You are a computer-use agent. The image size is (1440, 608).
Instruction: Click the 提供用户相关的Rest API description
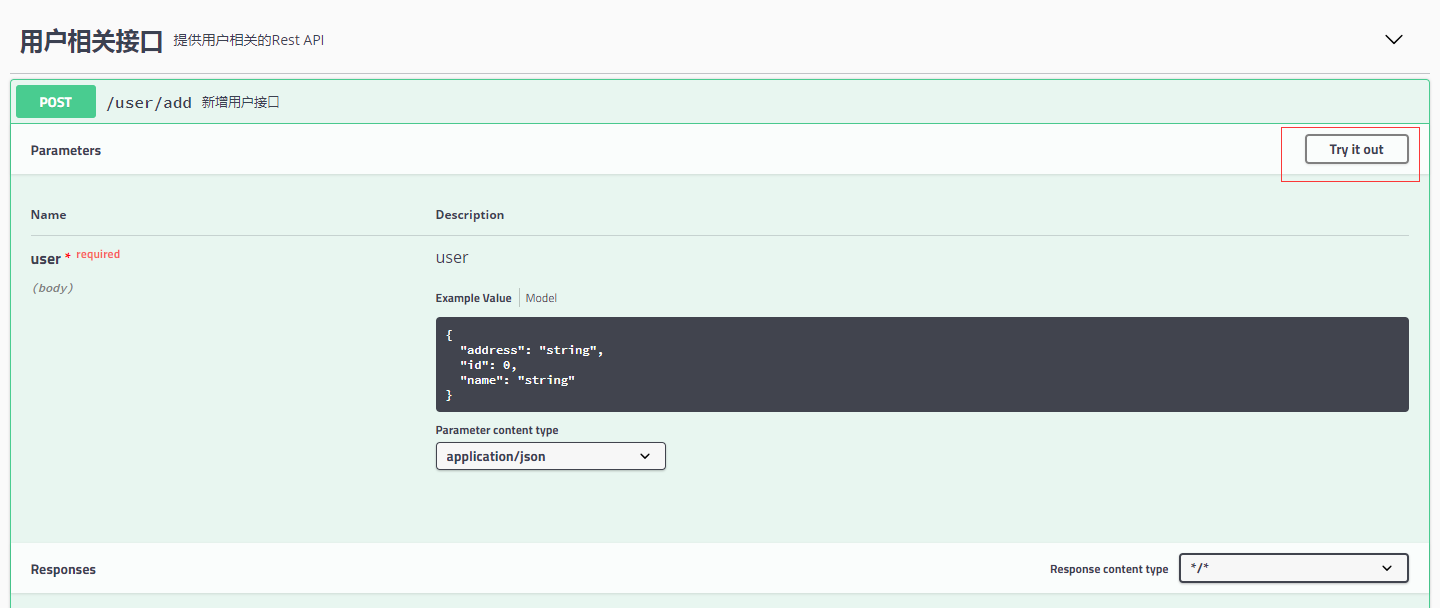click(248, 41)
